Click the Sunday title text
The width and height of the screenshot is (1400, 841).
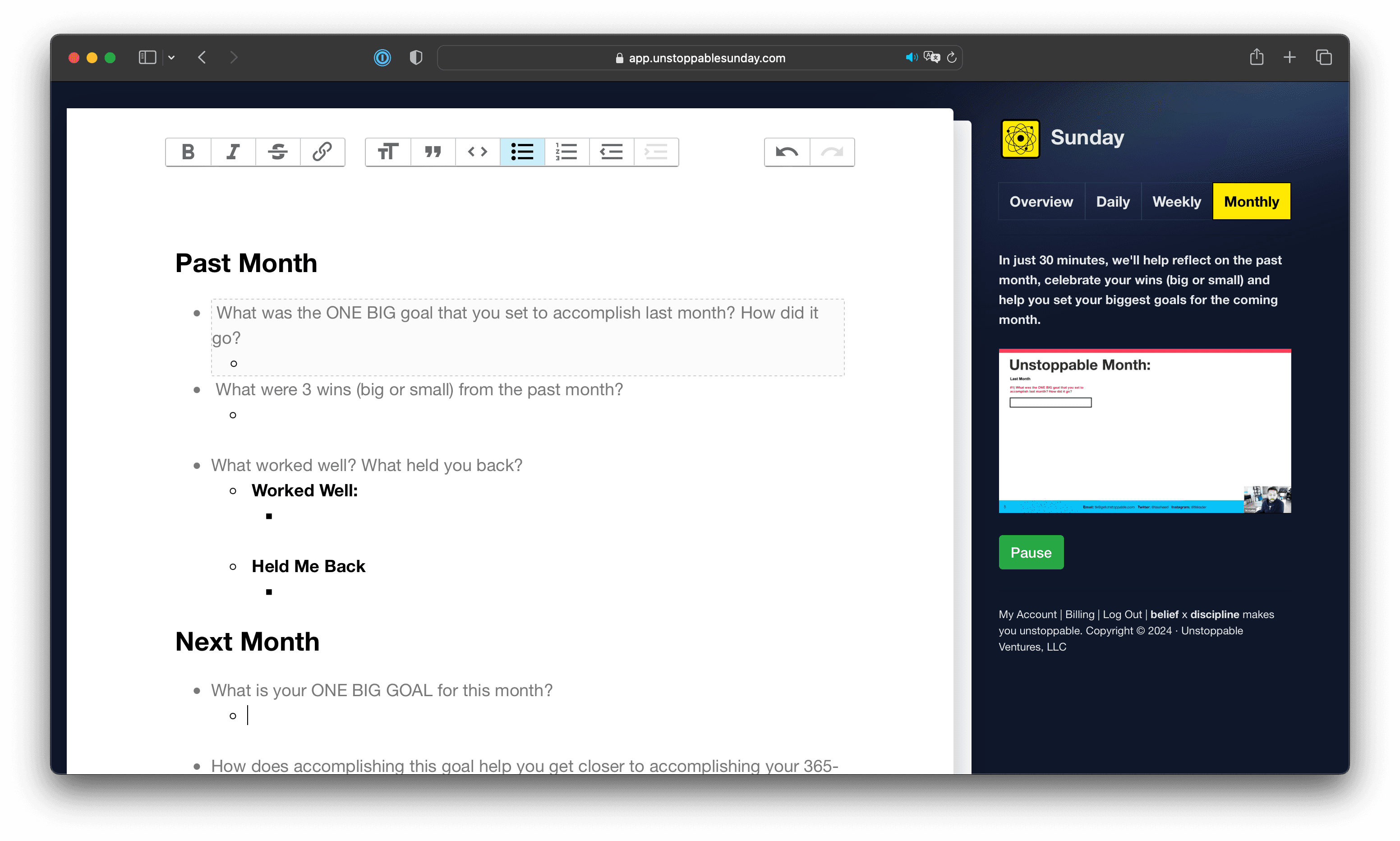1087,137
